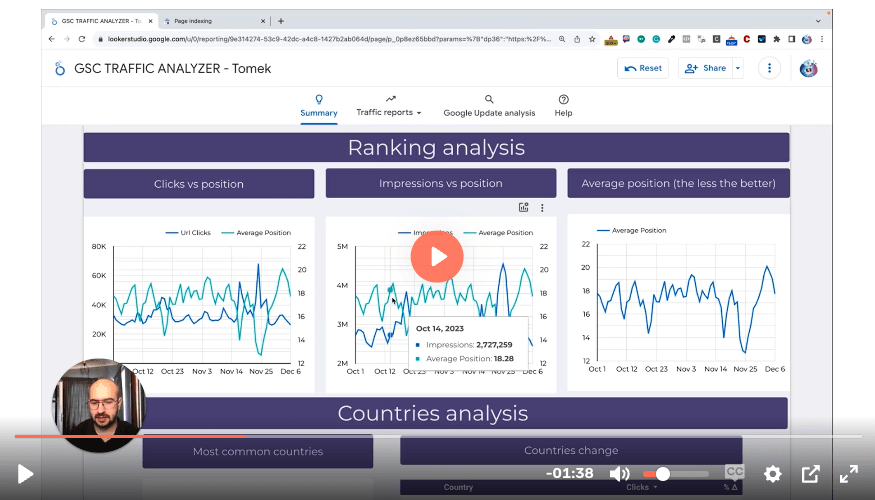Click the Reset button
The image size is (875, 500).
(x=643, y=68)
